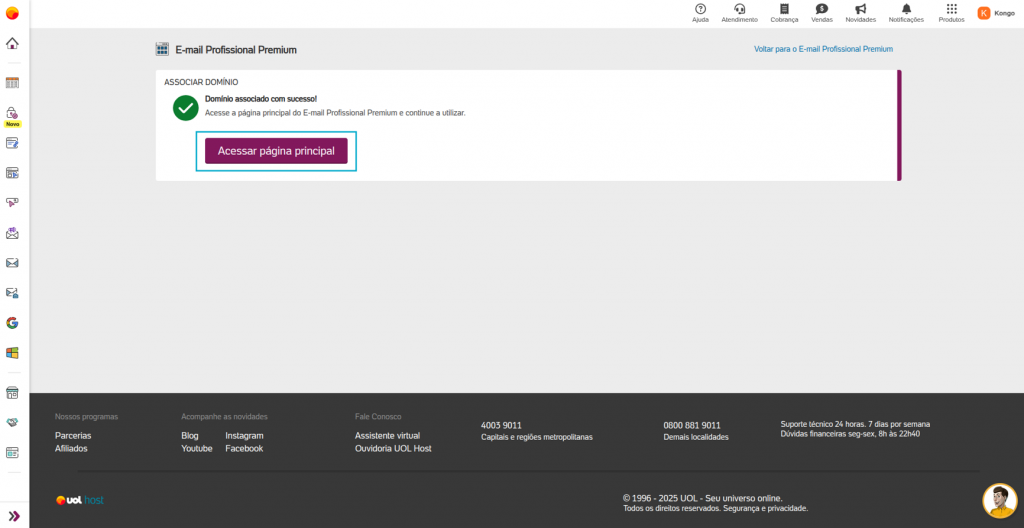Open Youtube footer link
The height and width of the screenshot is (528, 1024).
pos(197,448)
